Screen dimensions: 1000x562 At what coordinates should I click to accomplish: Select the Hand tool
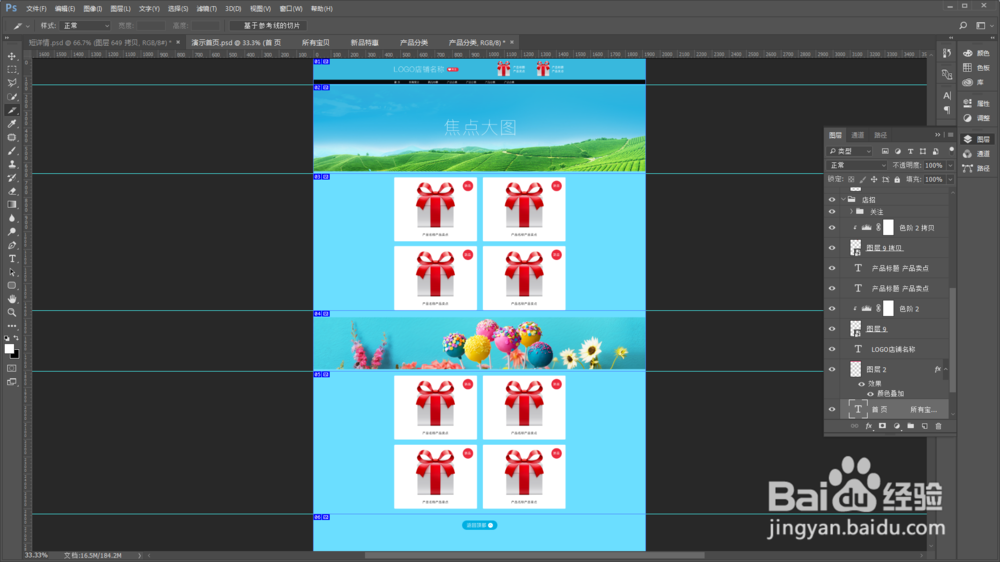point(11,299)
